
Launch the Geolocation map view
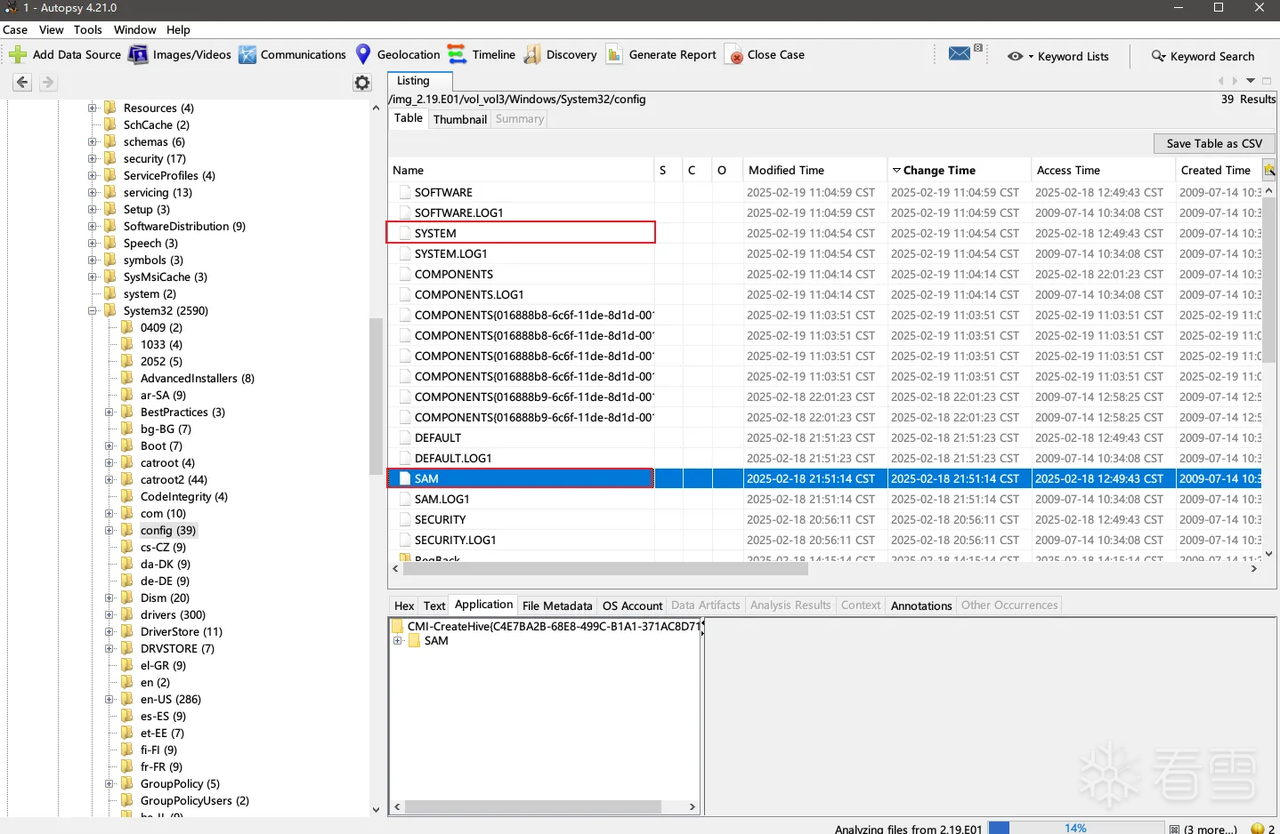pyautogui.click(x=397, y=55)
